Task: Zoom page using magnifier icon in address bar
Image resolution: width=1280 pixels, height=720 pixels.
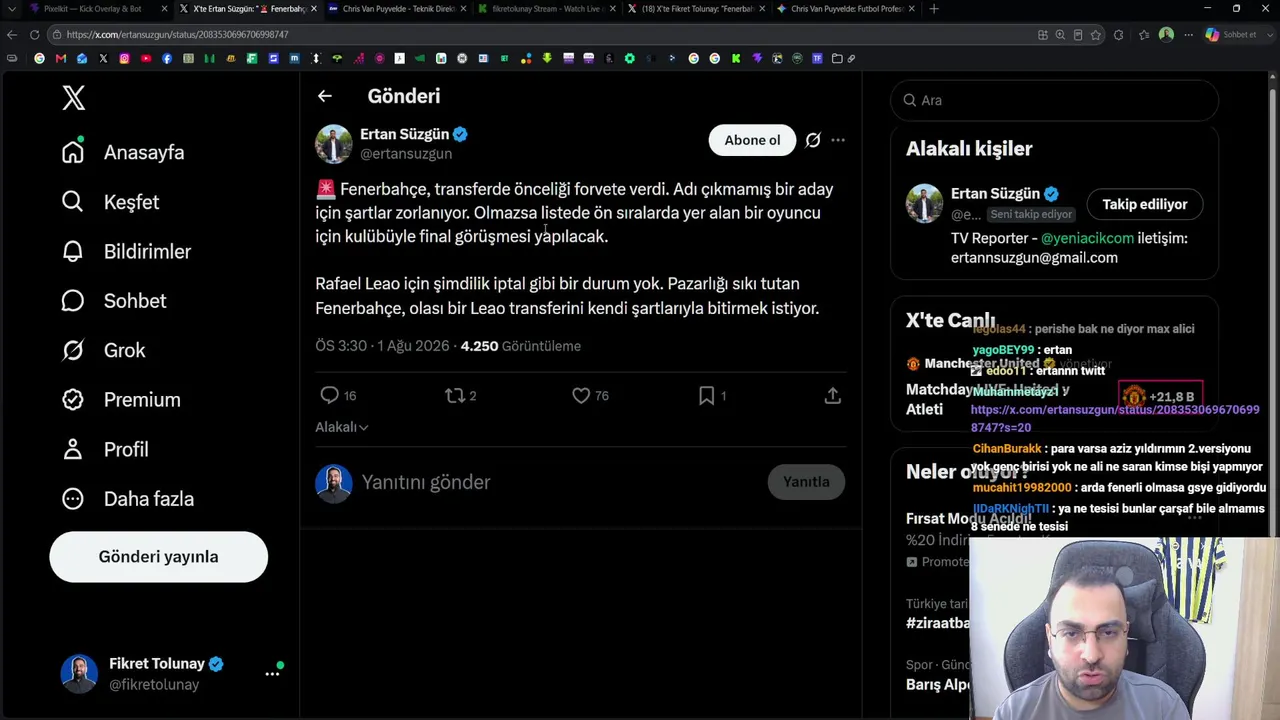Action: pyautogui.click(x=1060, y=35)
